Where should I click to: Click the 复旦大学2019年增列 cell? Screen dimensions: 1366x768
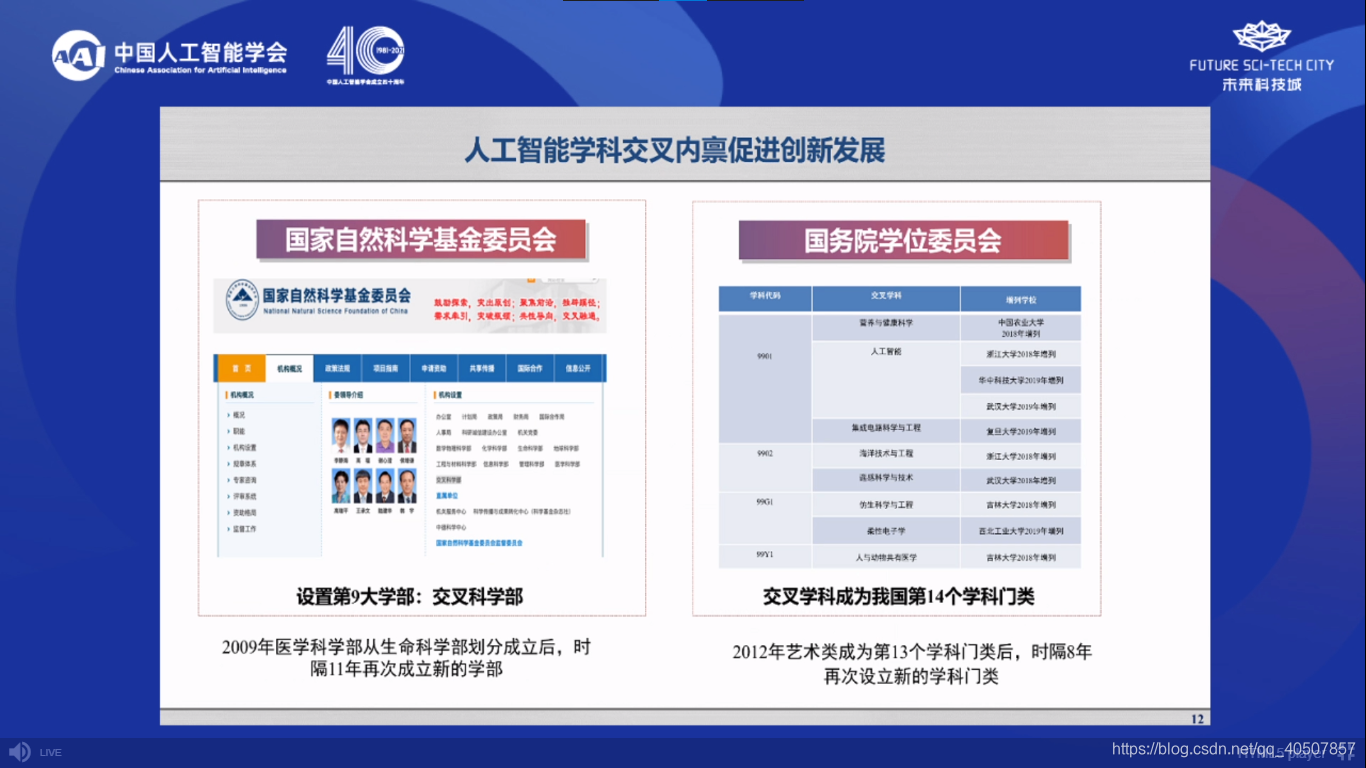[x=1021, y=432]
